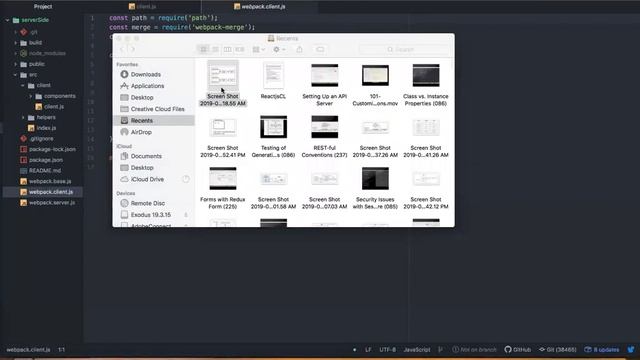Open the Finder gear action menu
640x360 pixels.
point(279,49)
